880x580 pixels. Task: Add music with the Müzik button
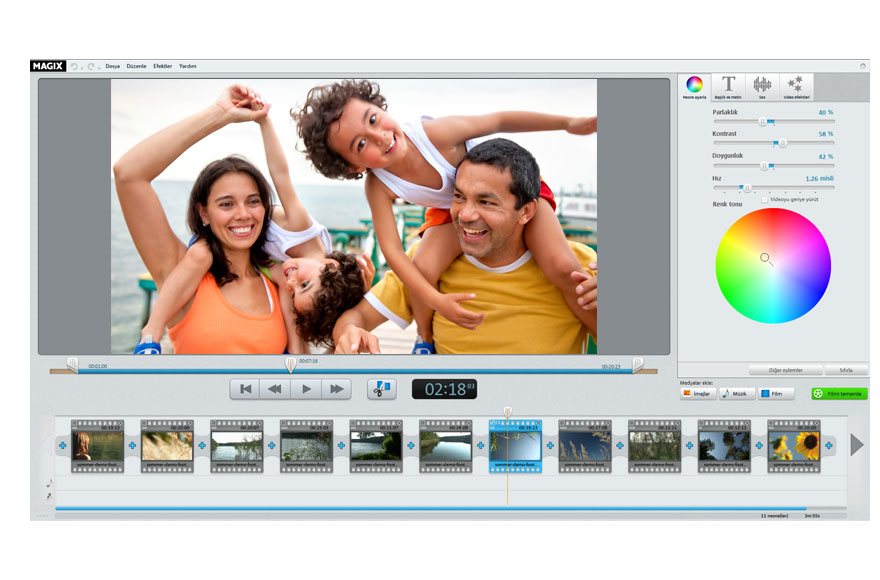(x=735, y=394)
